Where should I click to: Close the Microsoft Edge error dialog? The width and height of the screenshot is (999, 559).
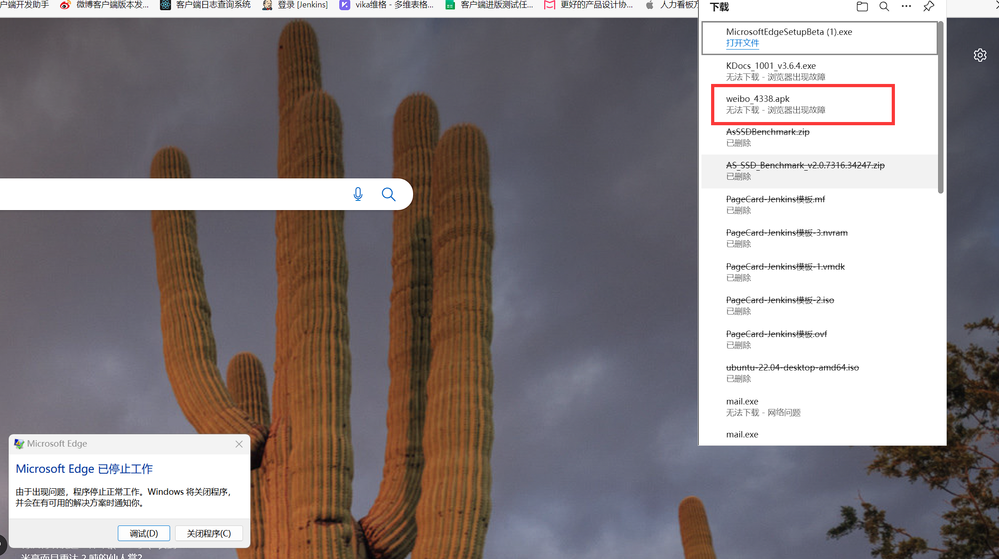click(239, 444)
